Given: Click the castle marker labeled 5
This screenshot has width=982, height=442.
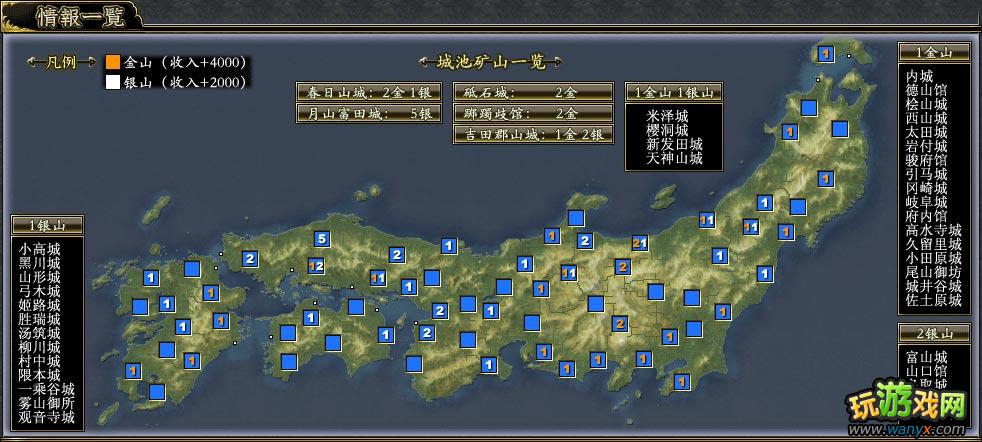Looking at the screenshot, I should tap(321, 239).
